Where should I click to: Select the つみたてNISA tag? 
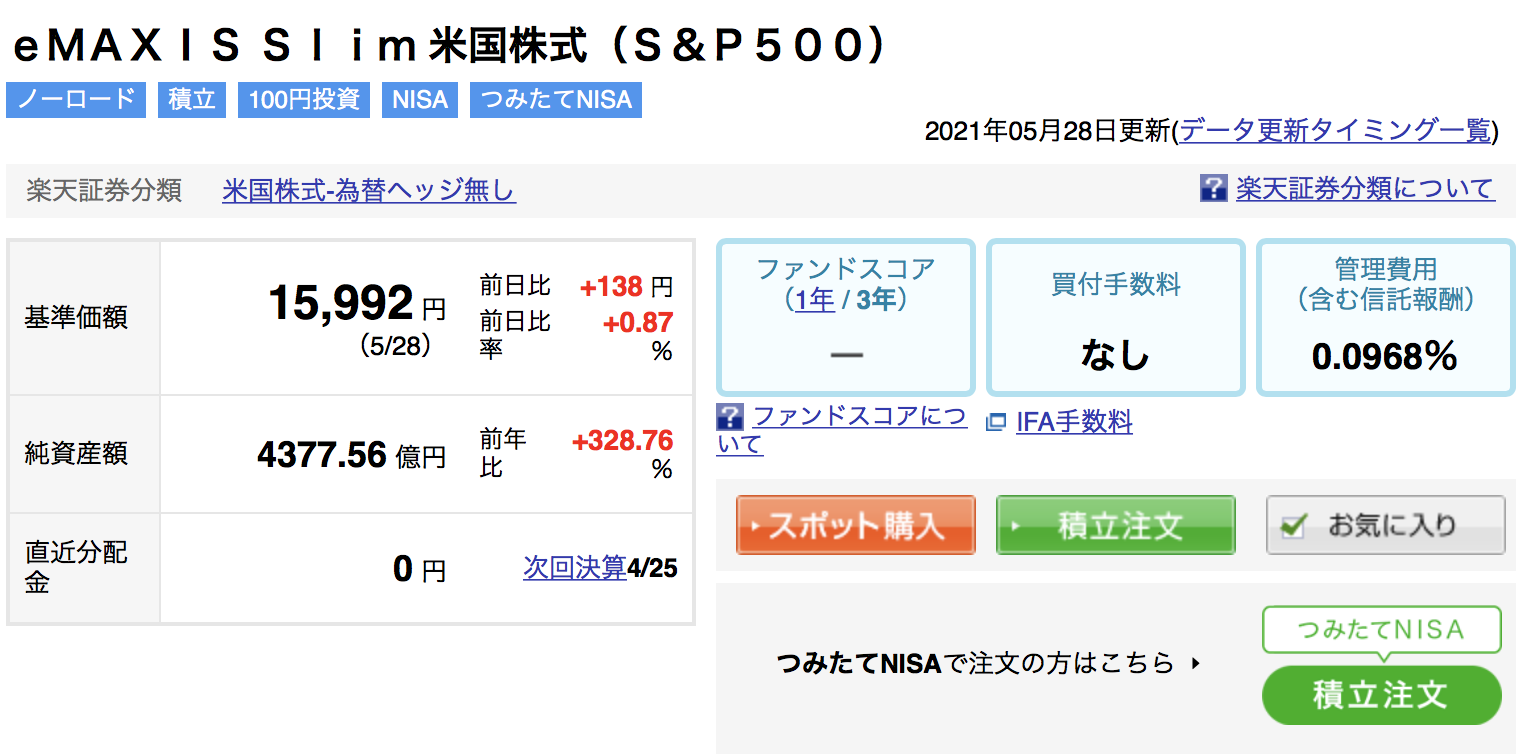click(556, 100)
